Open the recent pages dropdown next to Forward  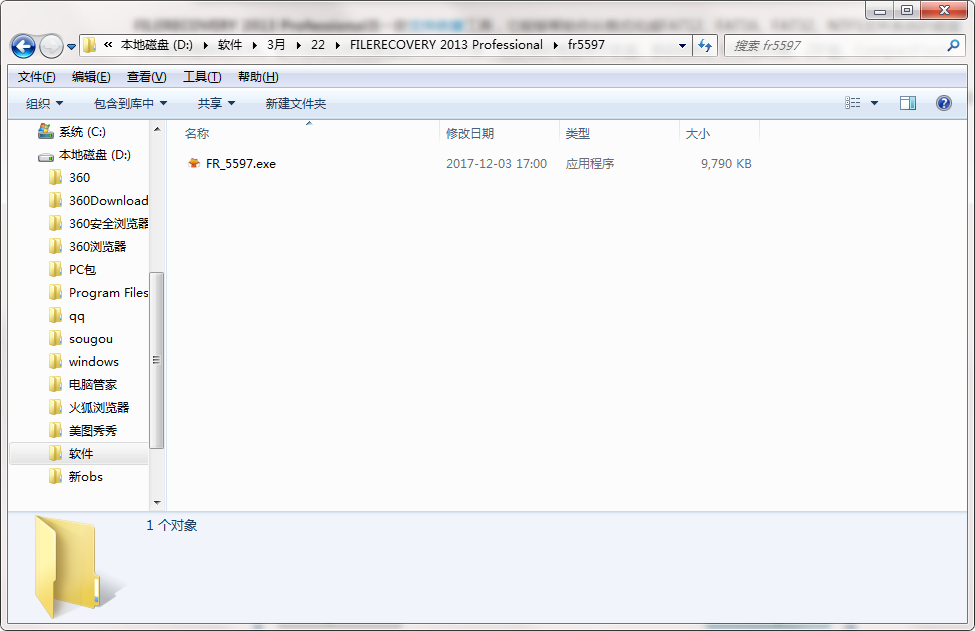point(72,47)
